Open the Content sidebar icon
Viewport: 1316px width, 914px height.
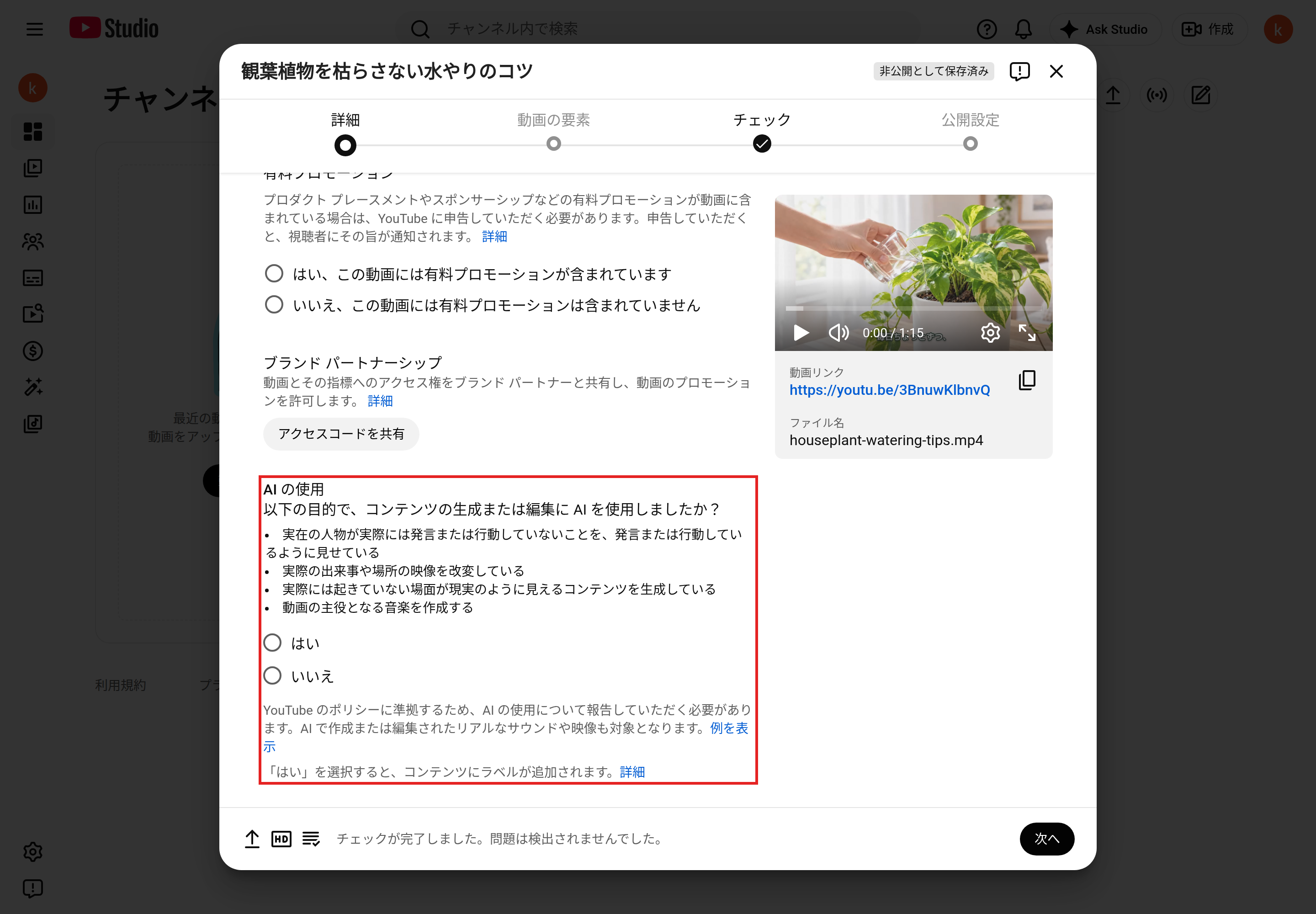point(32,168)
